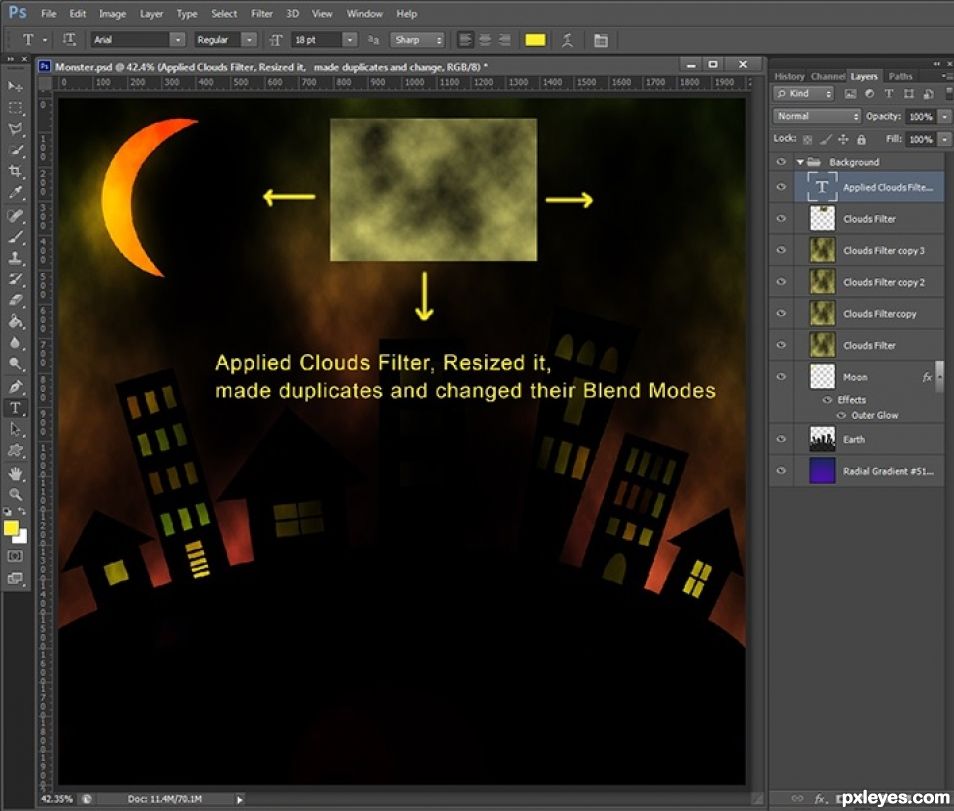Collapse the Background group triangle
The width and height of the screenshot is (954, 811).
[800, 162]
